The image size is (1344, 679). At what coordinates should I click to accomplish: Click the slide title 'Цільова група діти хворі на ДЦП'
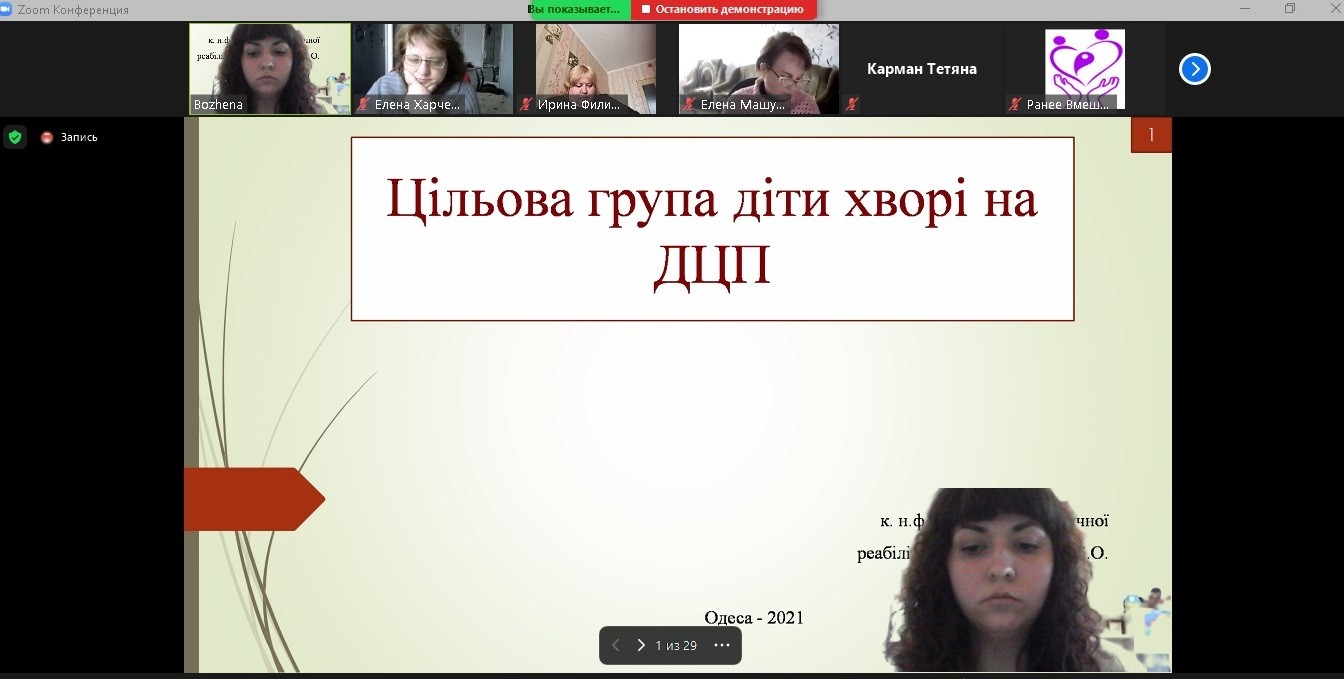point(712,229)
